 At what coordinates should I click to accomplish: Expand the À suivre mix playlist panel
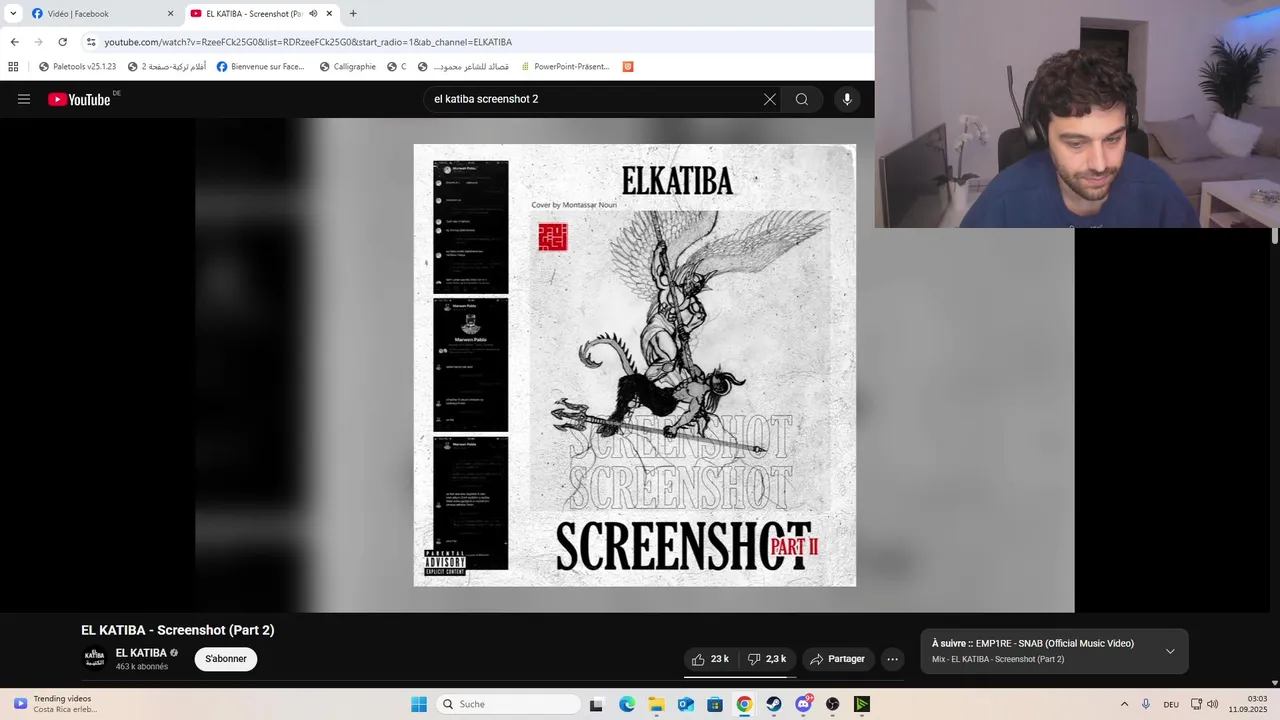[1170, 651]
